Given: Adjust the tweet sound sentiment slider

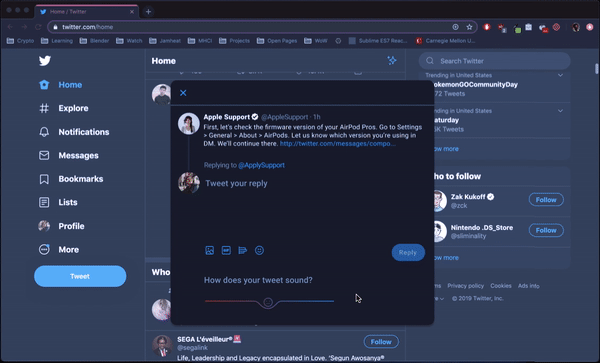Looking at the screenshot, I should [x=268, y=303].
